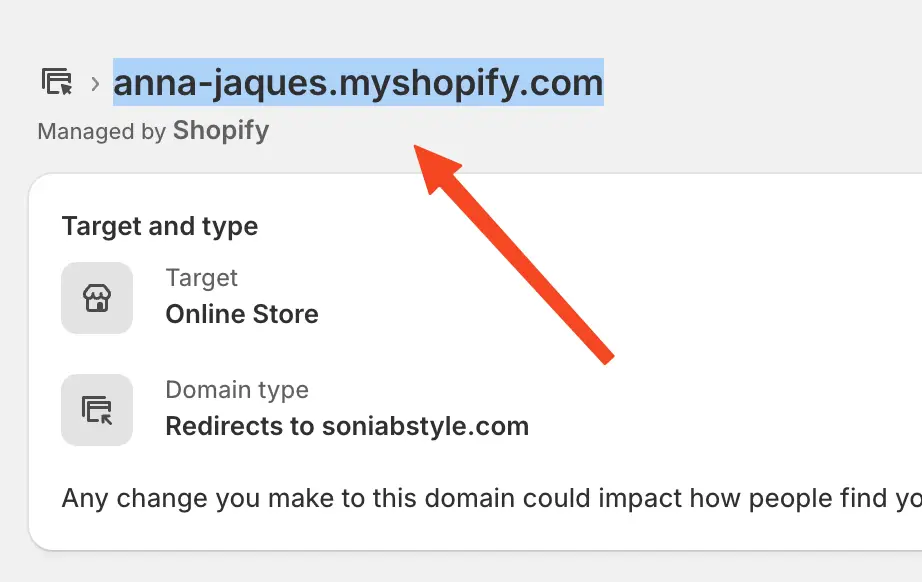Click the storefront icon beside Target
Screen dimensions: 922x582
tap(97, 297)
